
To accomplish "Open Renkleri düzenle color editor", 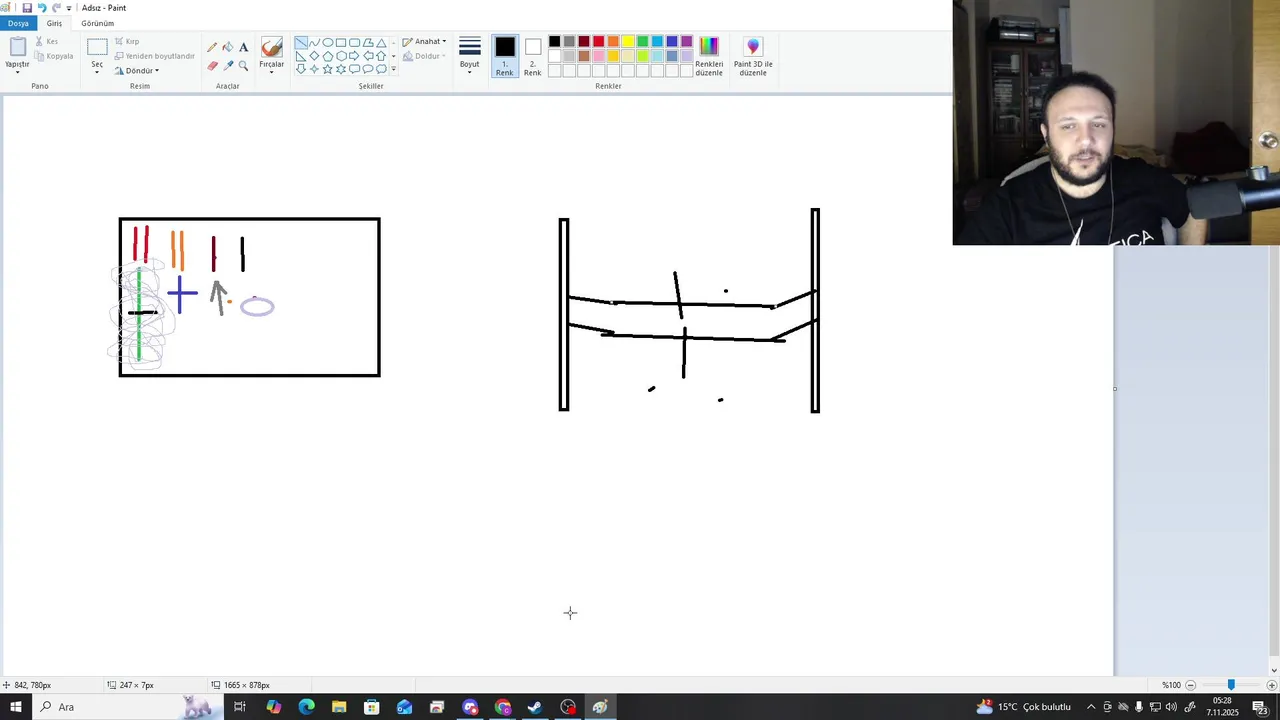I will point(709,57).
